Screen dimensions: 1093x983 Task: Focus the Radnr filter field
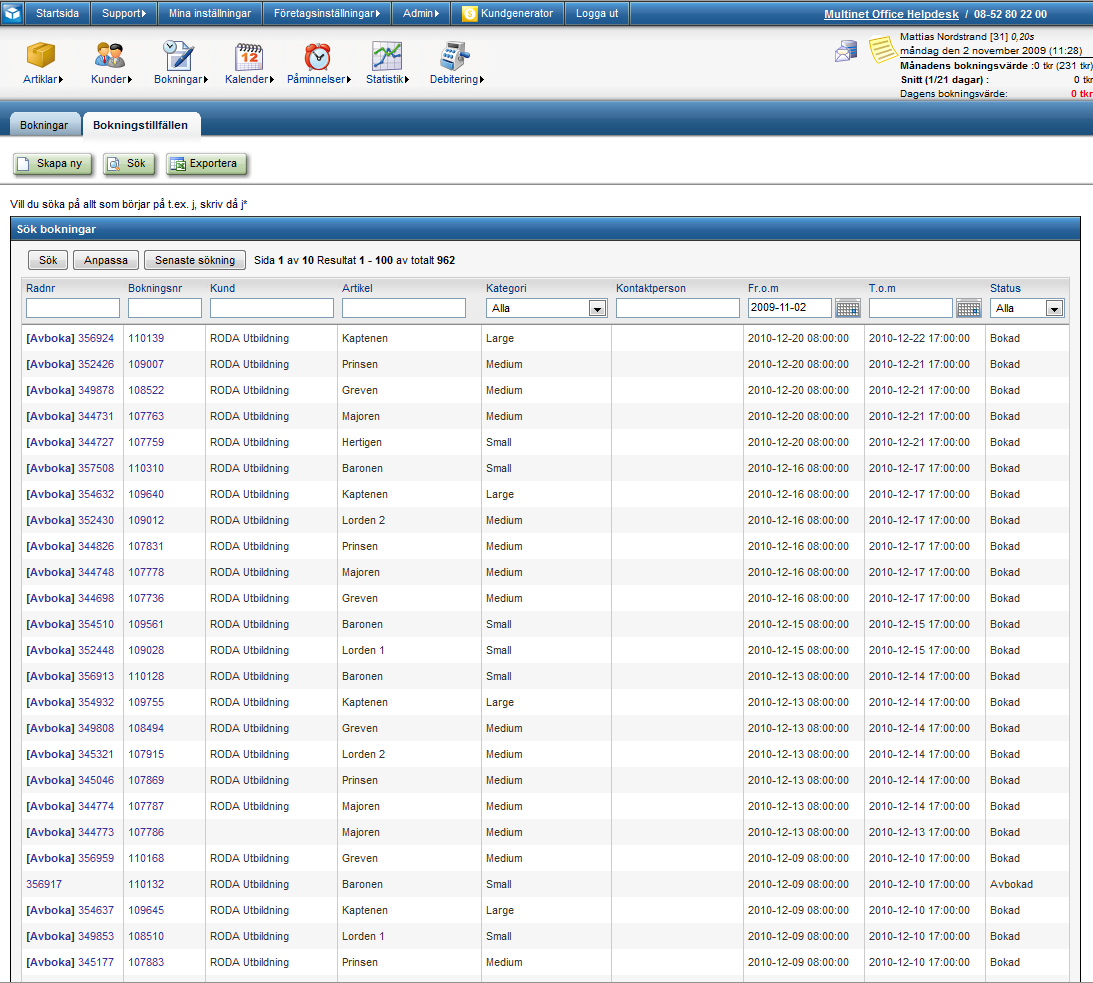tap(72, 308)
